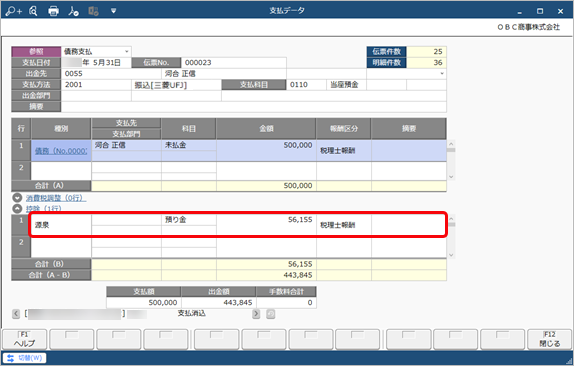Select row number 1 header in payment grid
Viewport: 574px width, 366px height.
[21, 150]
